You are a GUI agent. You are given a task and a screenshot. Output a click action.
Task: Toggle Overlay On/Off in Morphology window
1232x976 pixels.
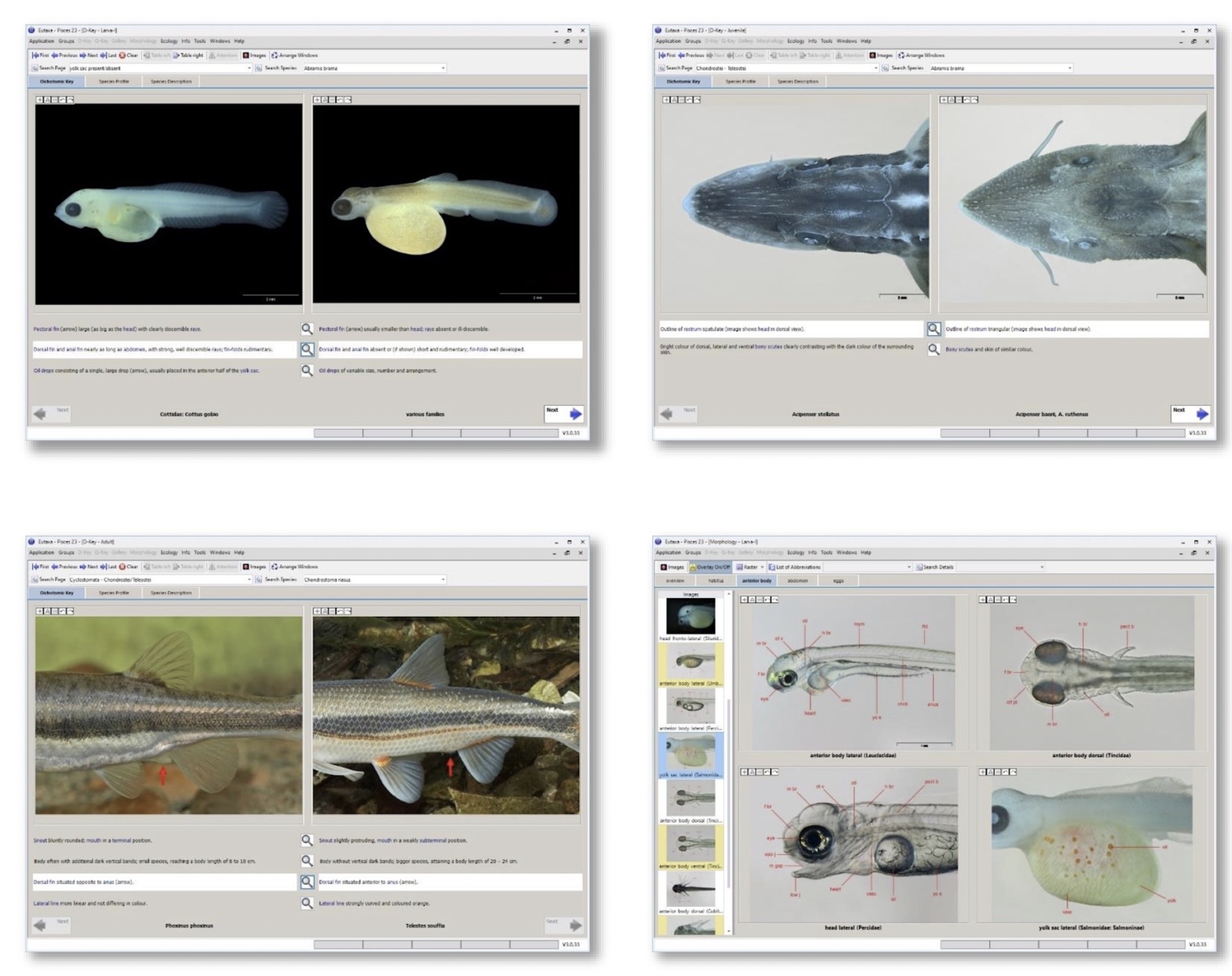pyautogui.click(x=711, y=567)
